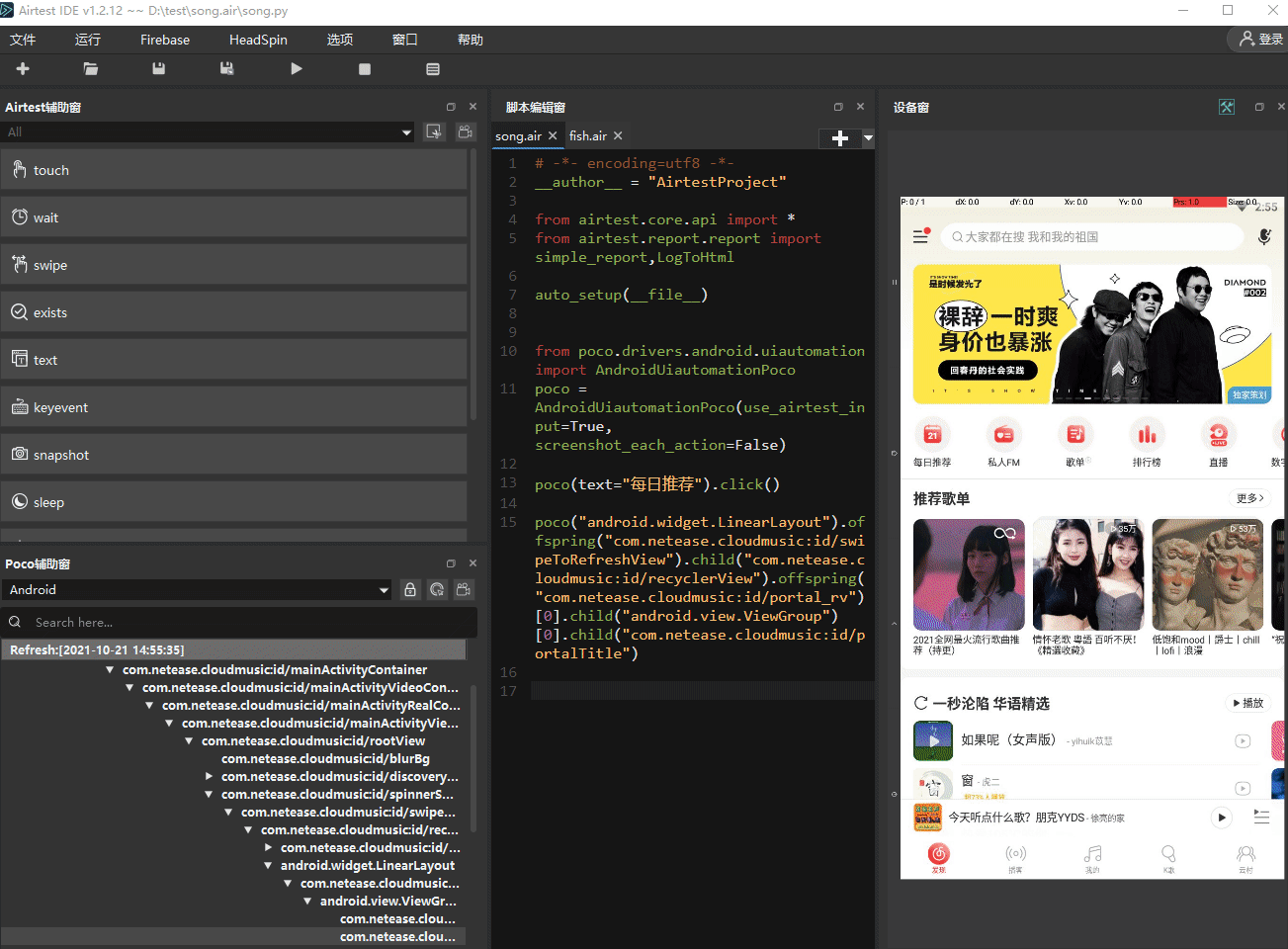Open the Firebase menu

pyautogui.click(x=165, y=40)
